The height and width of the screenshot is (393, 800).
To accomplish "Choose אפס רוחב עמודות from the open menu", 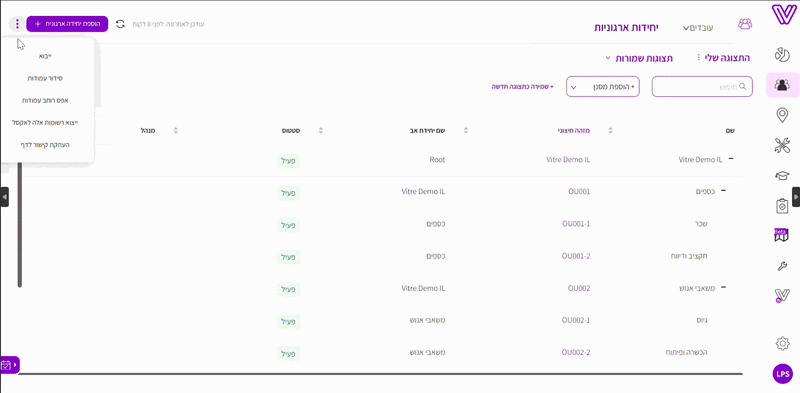I will pos(45,101).
